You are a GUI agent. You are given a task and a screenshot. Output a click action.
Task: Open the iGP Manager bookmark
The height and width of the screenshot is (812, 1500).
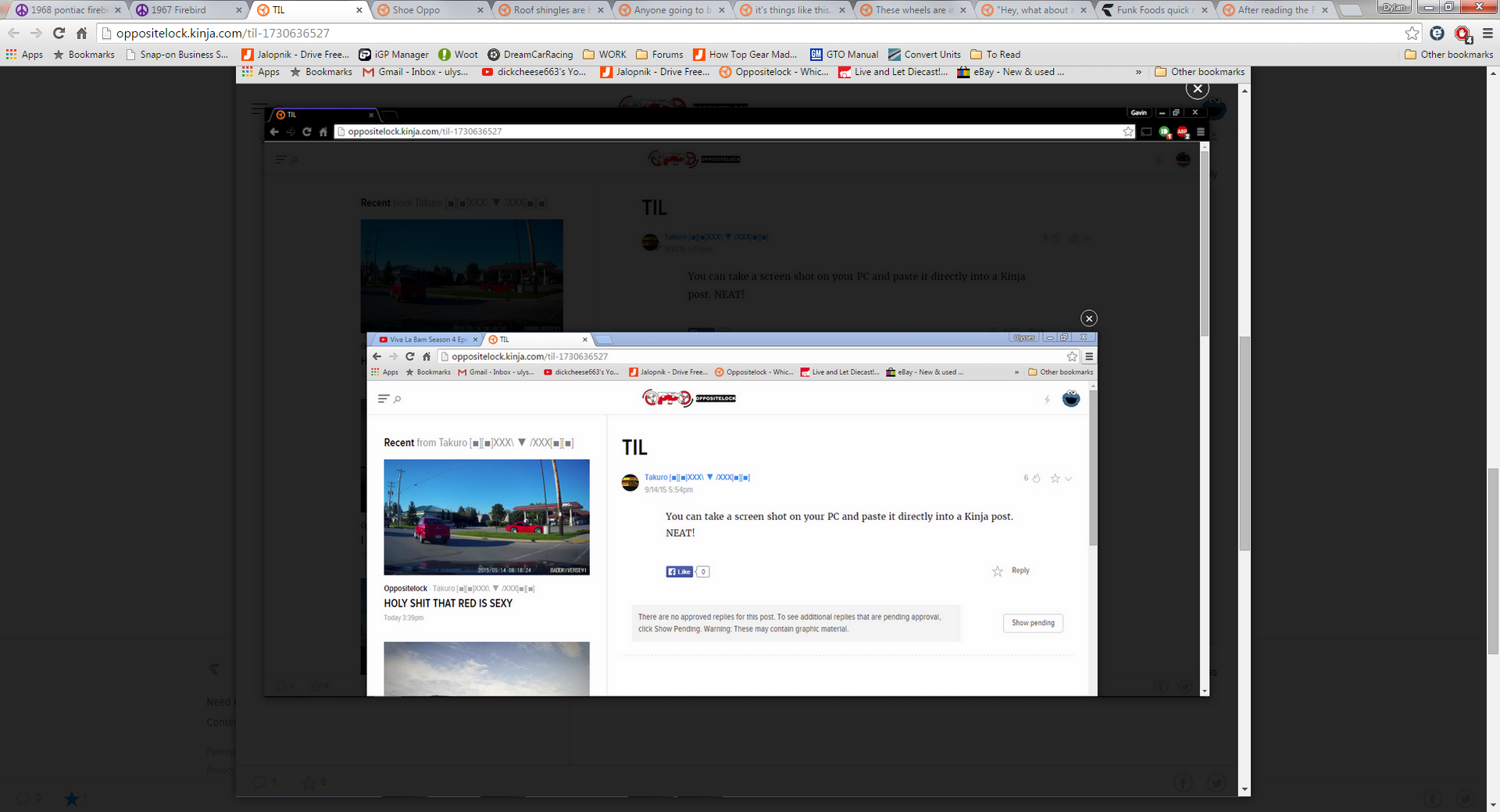point(394,55)
